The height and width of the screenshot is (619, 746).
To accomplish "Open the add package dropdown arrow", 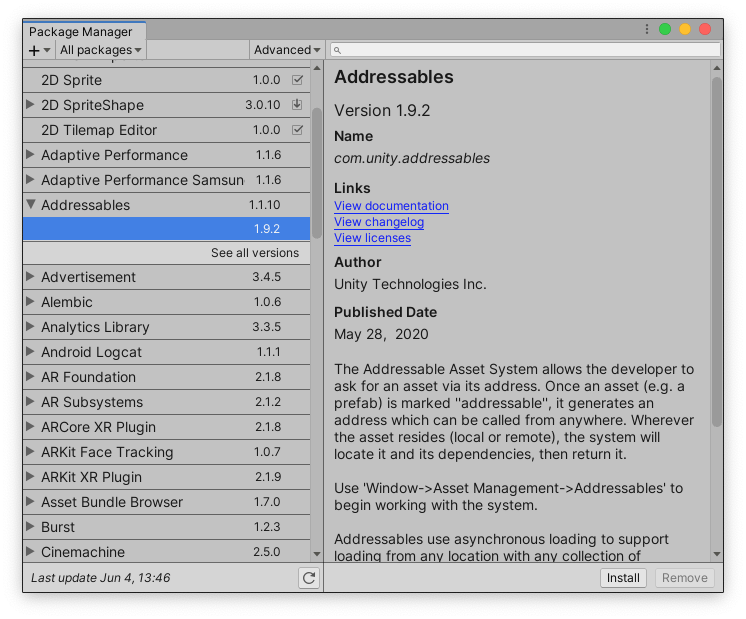I will click(x=47, y=50).
